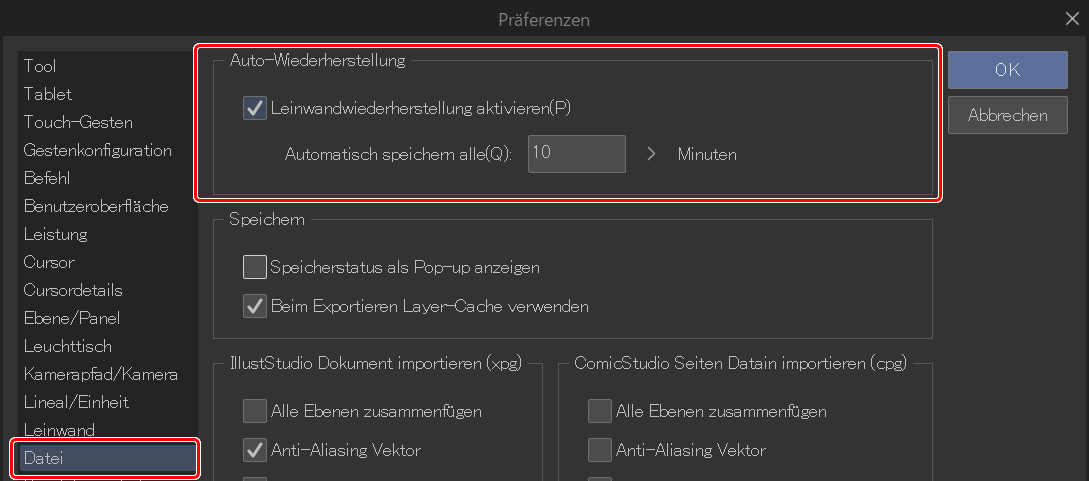Click the auto-save interval field
Screen dimensions: 1089x481
coord(576,154)
